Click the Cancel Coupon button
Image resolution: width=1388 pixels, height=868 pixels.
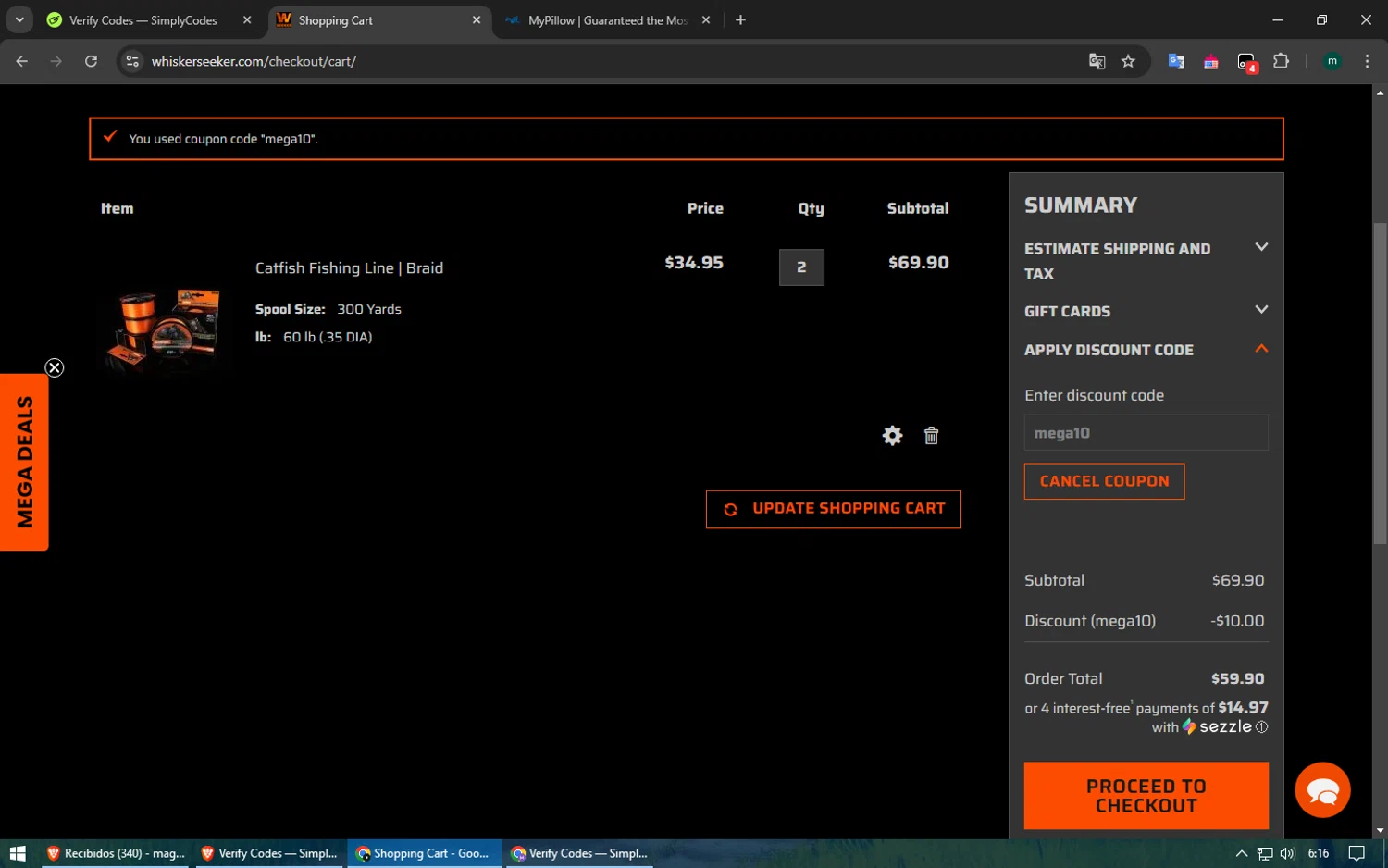pos(1104,481)
